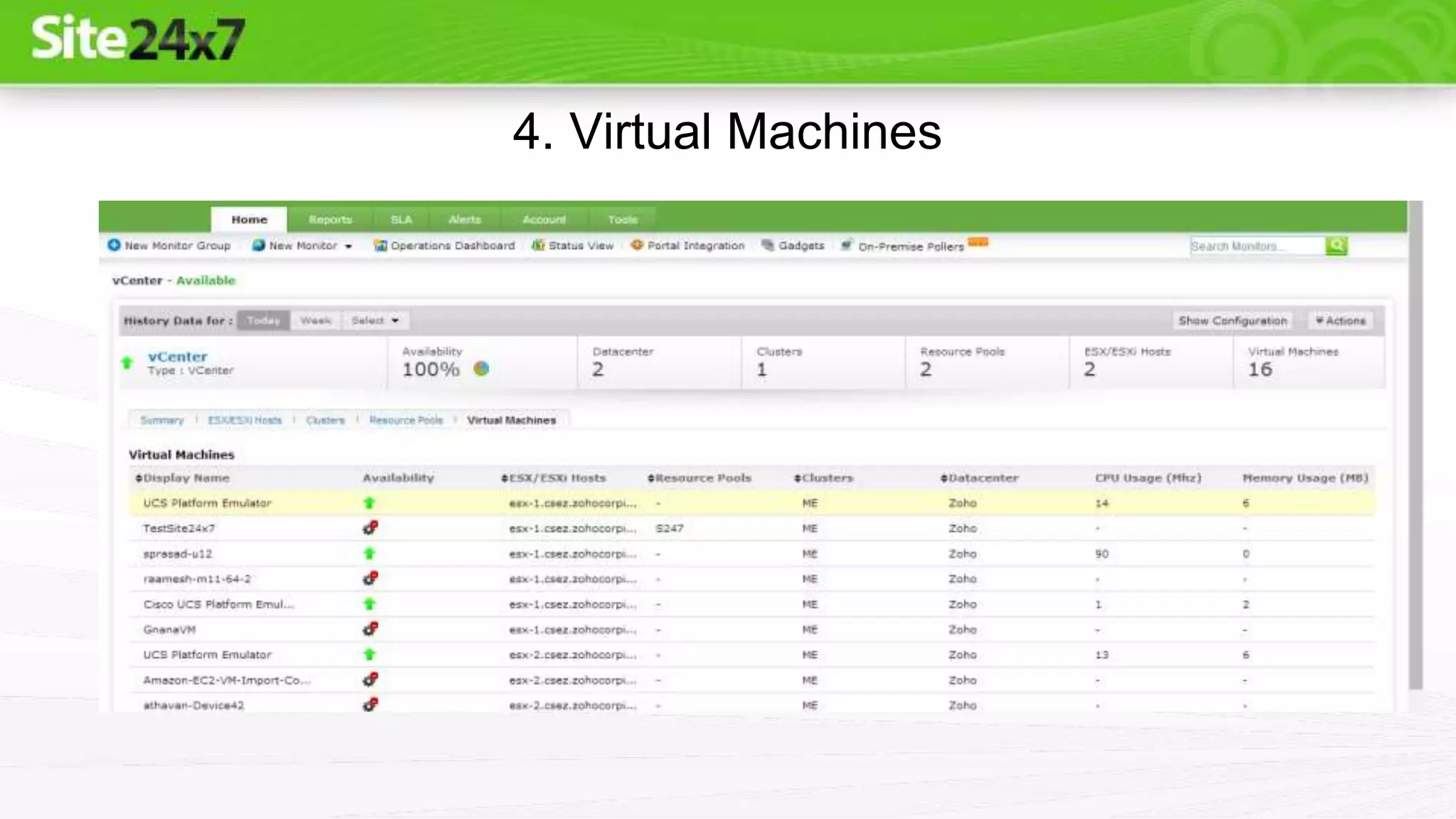Screen dimensions: 1456x819
Task: Open the New Monitor dropdown arrow
Action: point(348,246)
